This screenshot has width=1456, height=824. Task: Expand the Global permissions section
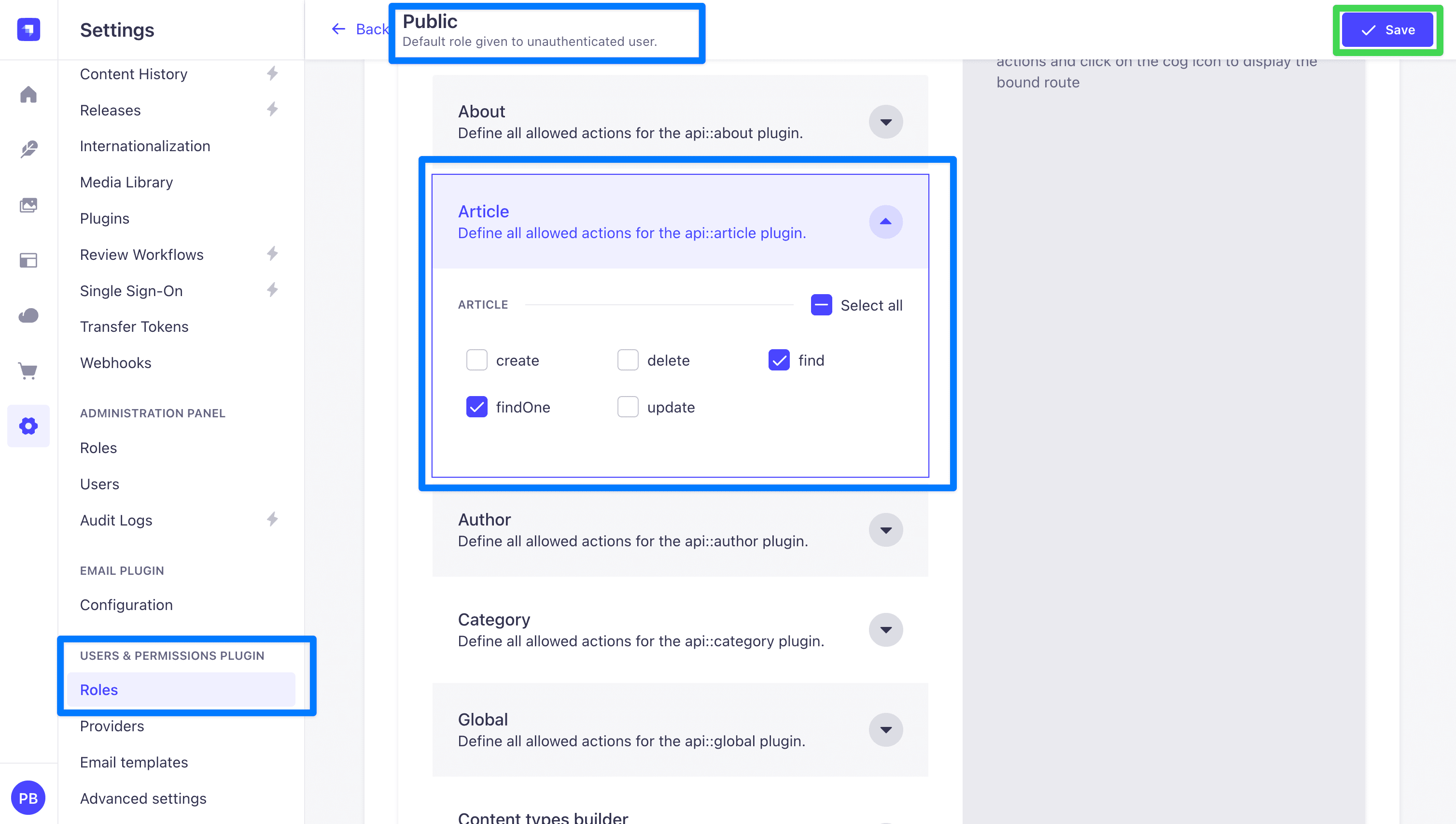coord(886,730)
